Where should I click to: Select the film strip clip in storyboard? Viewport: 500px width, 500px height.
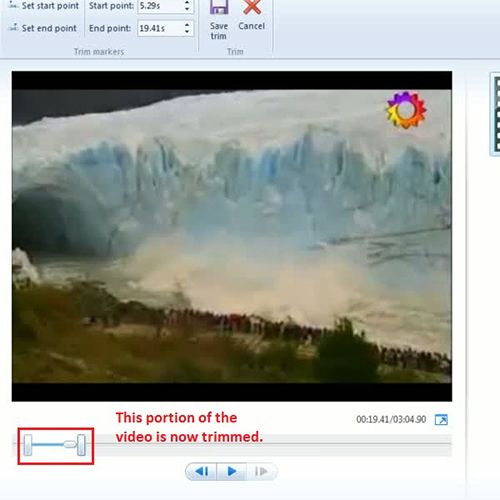coord(496,114)
